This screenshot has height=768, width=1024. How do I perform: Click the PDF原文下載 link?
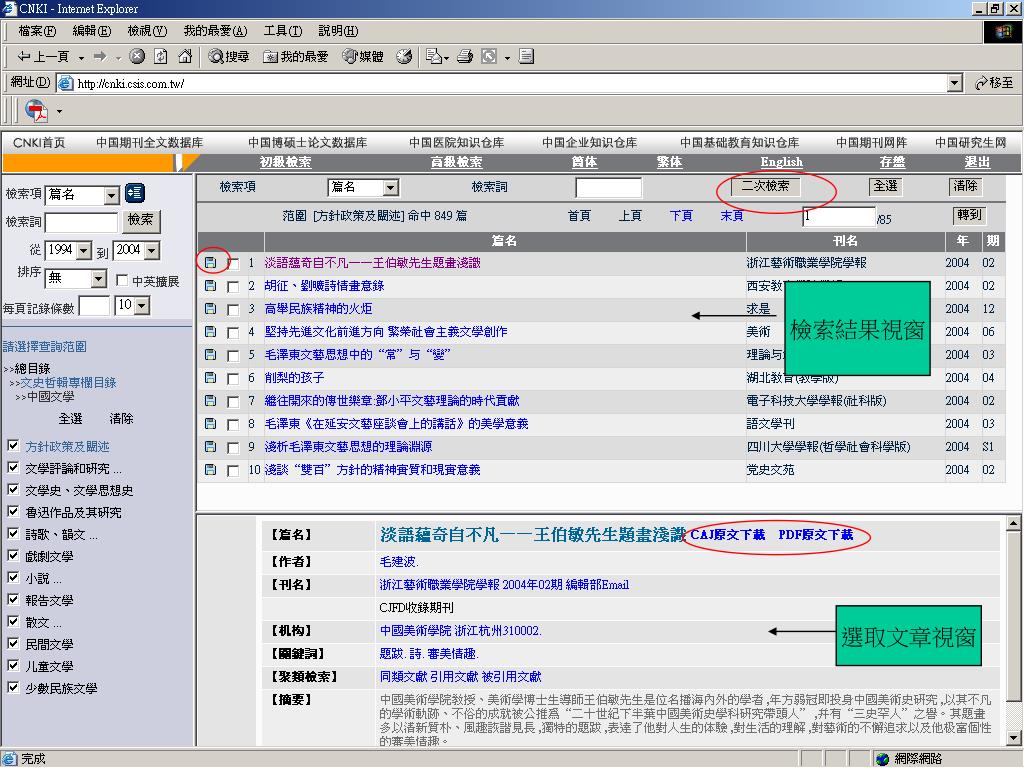pyautogui.click(x=816, y=534)
